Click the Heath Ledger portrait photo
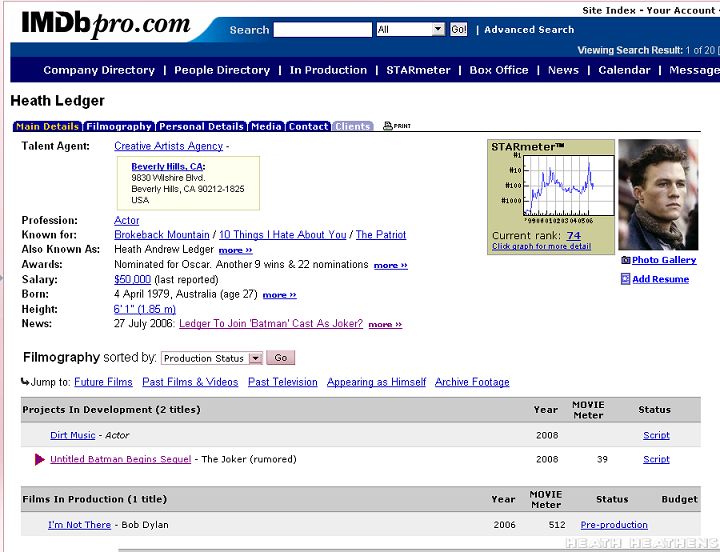Screen dimensions: 720x552 (658, 195)
